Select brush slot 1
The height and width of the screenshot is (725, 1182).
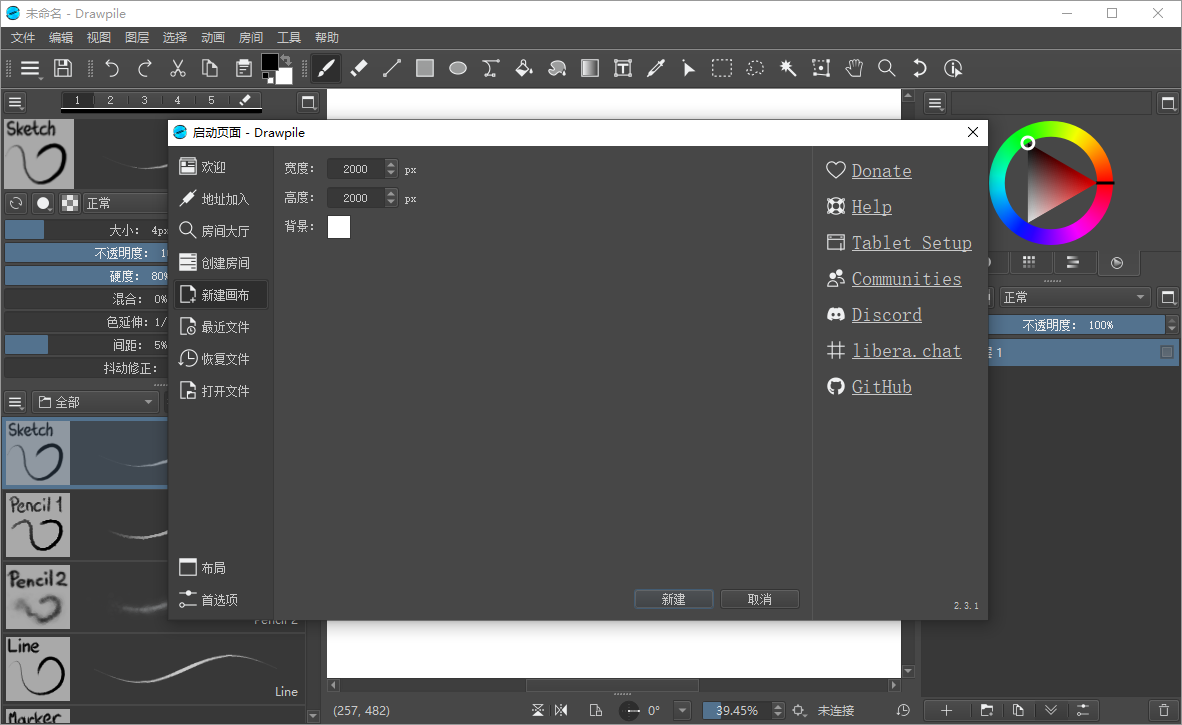pos(77,100)
